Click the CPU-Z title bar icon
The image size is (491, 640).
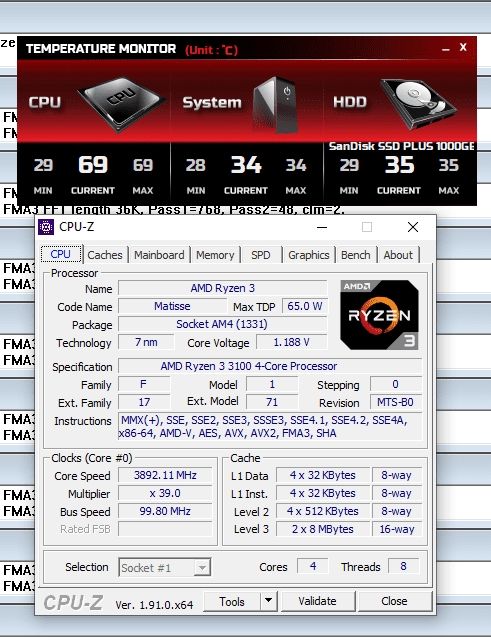46,227
